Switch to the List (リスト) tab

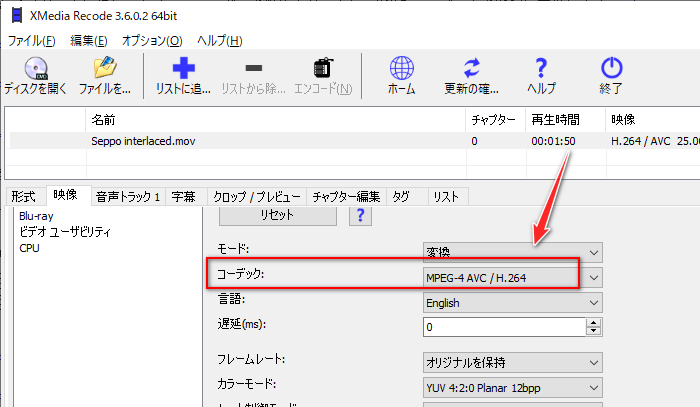[x=446, y=196]
